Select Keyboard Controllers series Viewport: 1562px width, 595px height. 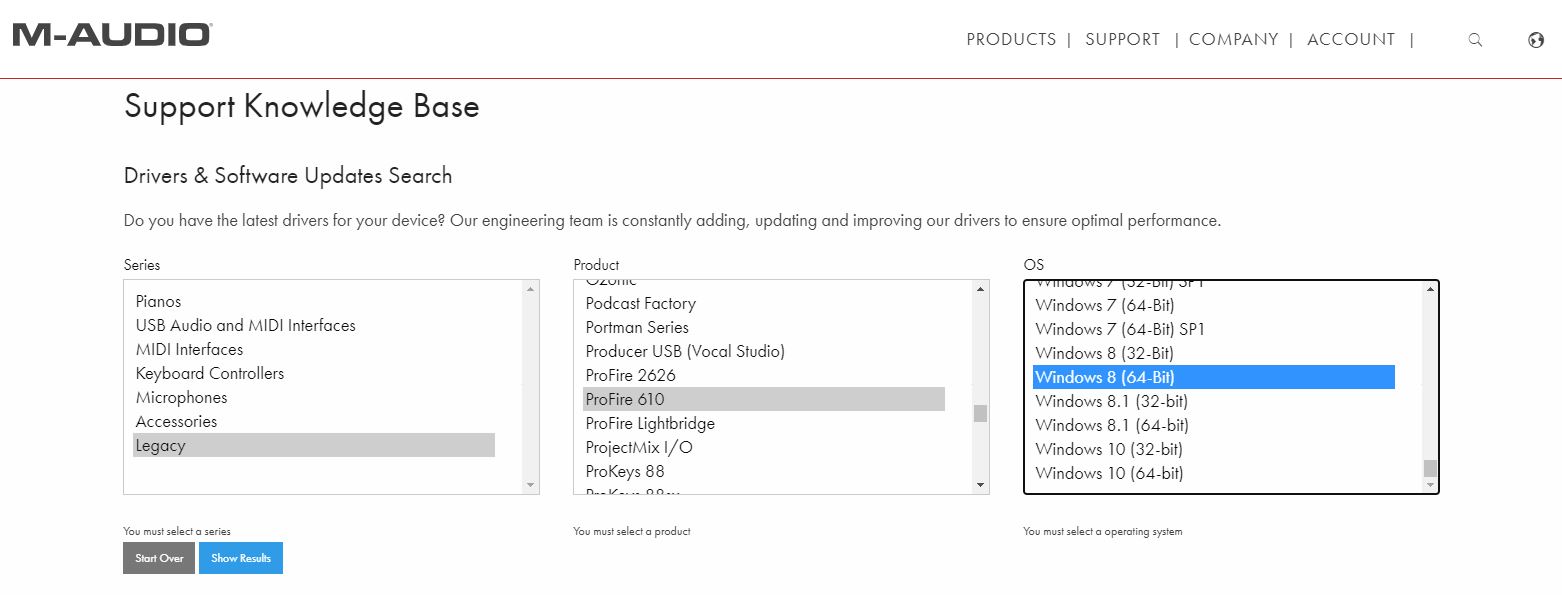coord(314,373)
